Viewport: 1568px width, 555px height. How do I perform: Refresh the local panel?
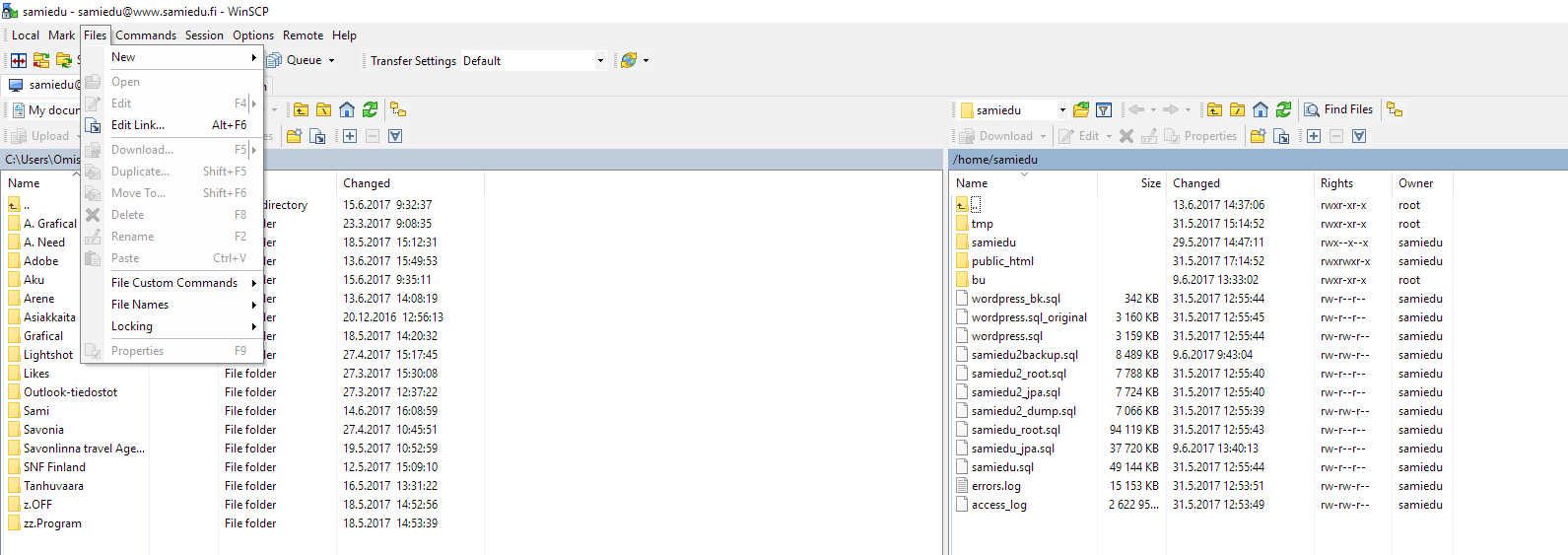[370, 109]
